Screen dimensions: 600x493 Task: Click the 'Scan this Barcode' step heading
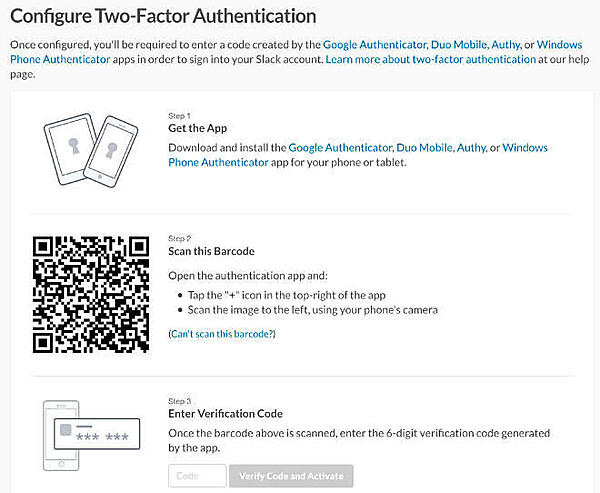(211, 251)
